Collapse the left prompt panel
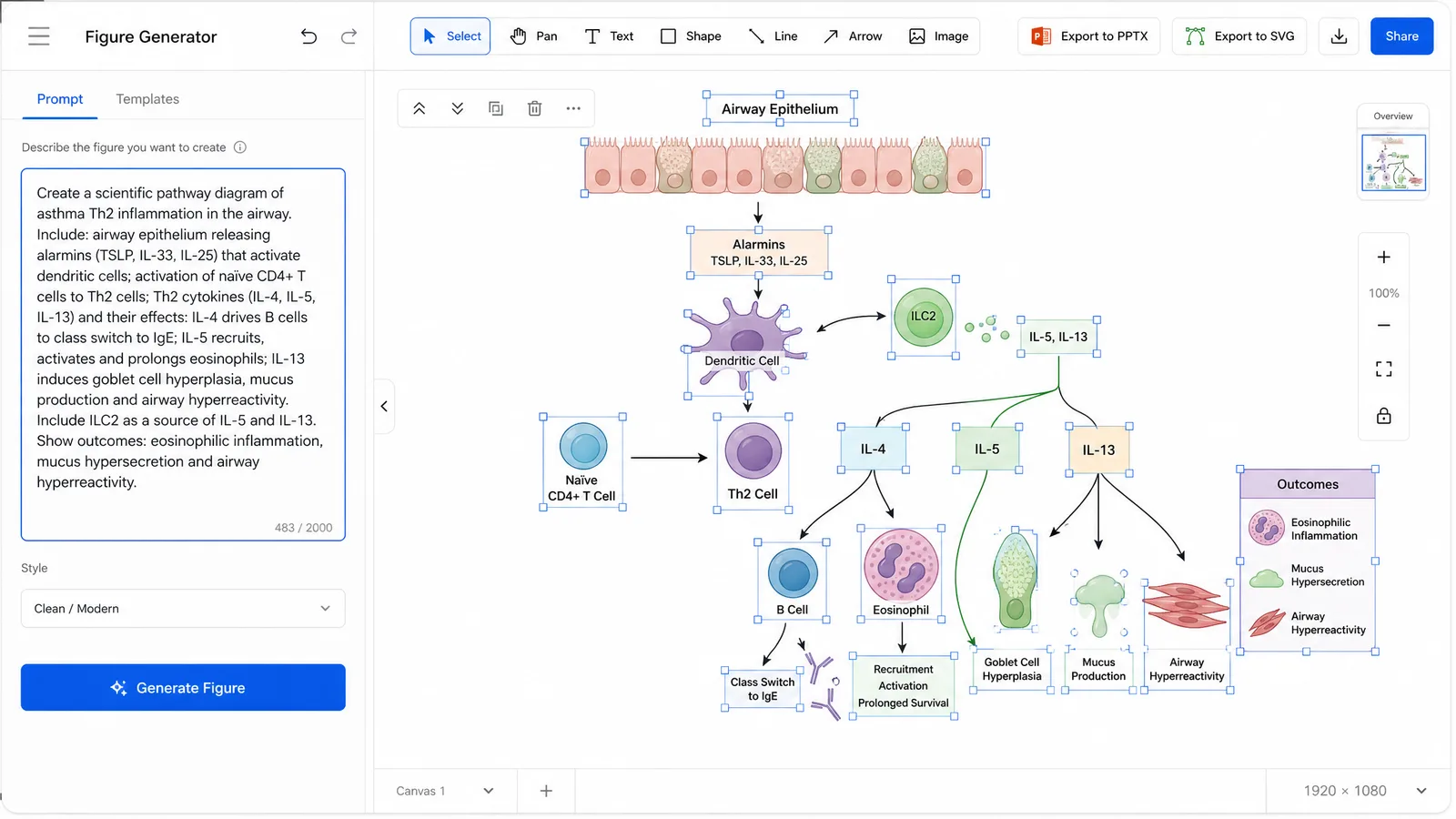The image size is (1456, 819). coord(384,406)
